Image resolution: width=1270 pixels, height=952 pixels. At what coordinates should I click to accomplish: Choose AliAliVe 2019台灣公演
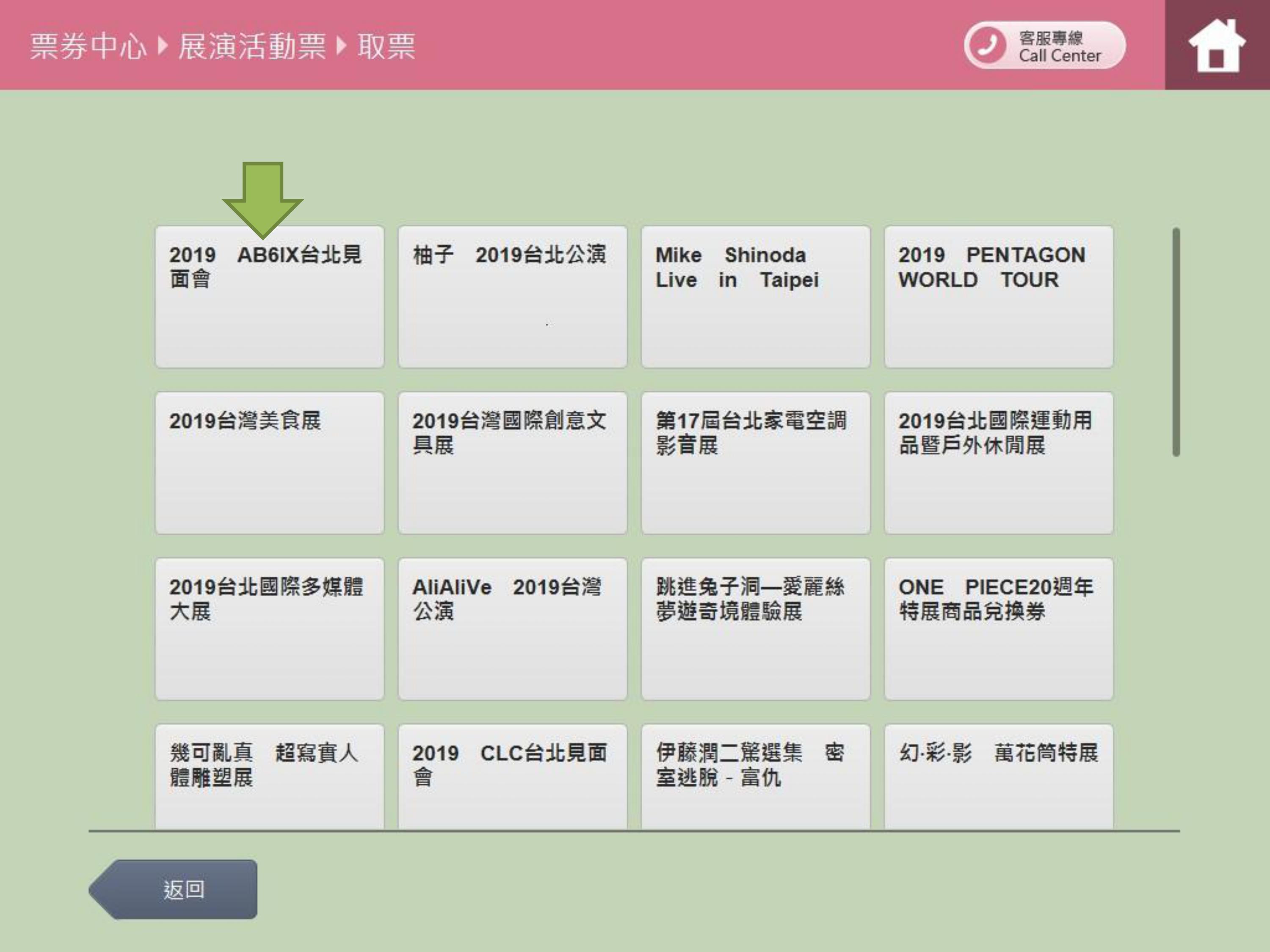tap(512, 628)
